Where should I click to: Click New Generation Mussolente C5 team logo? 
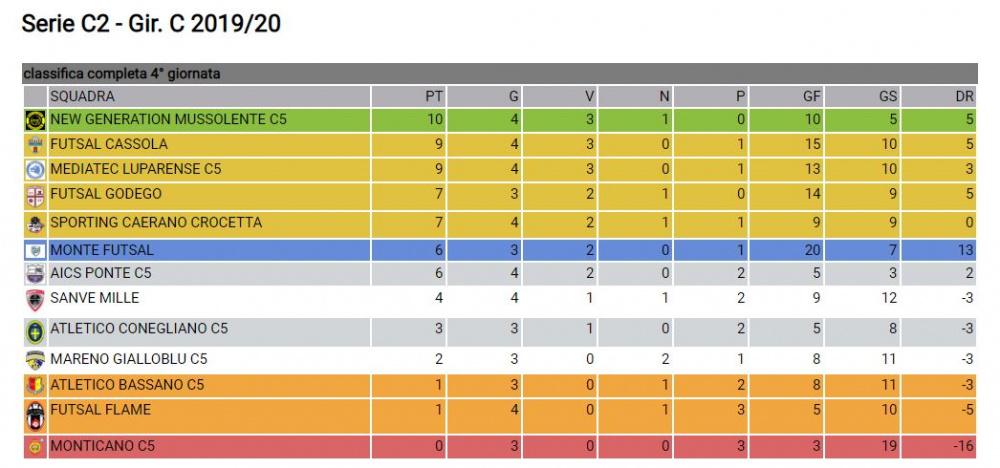pyautogui.click(x=35, y=120)
